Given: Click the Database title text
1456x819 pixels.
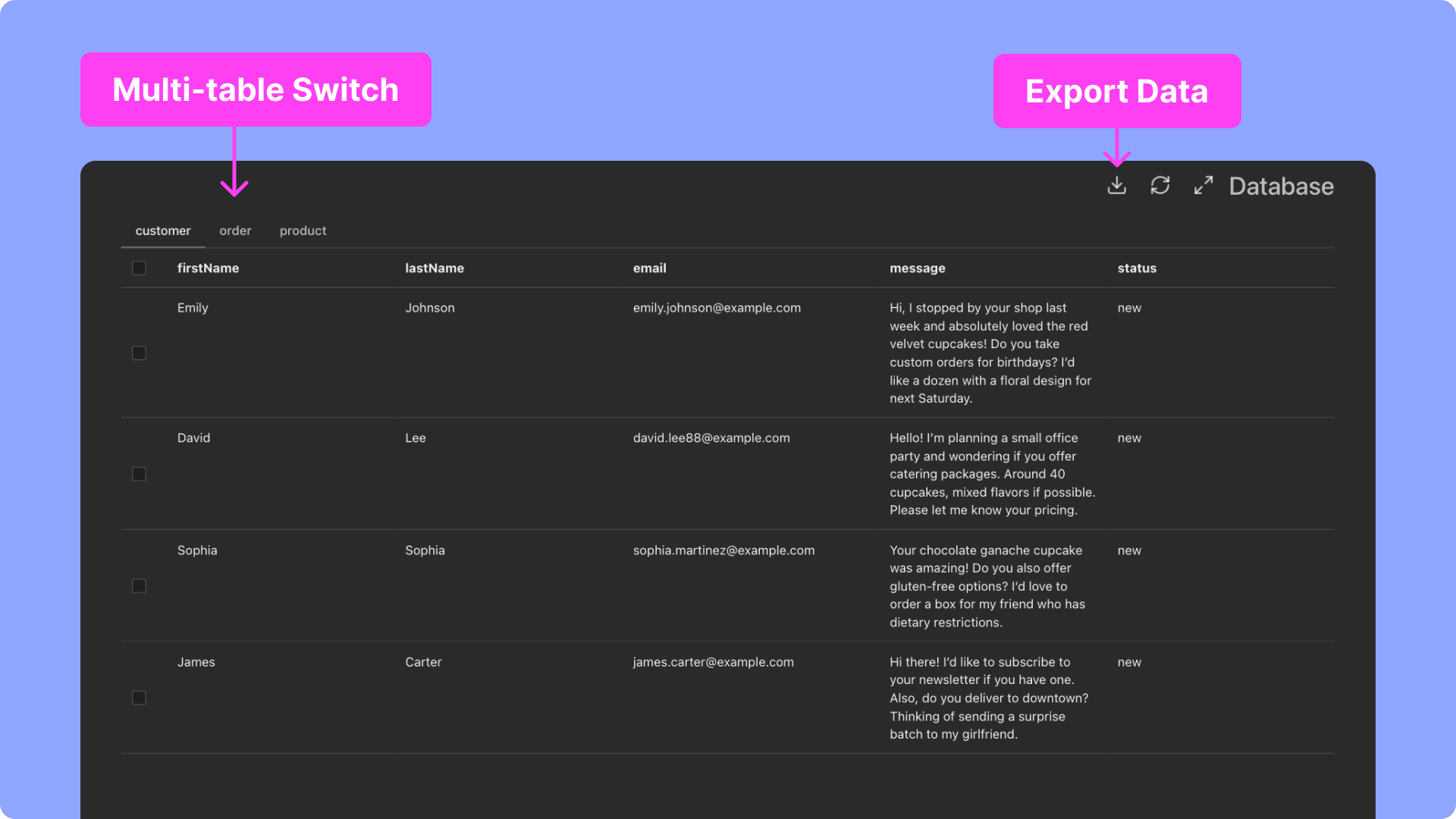Looking at the screenshot, I should (1281, 187).
